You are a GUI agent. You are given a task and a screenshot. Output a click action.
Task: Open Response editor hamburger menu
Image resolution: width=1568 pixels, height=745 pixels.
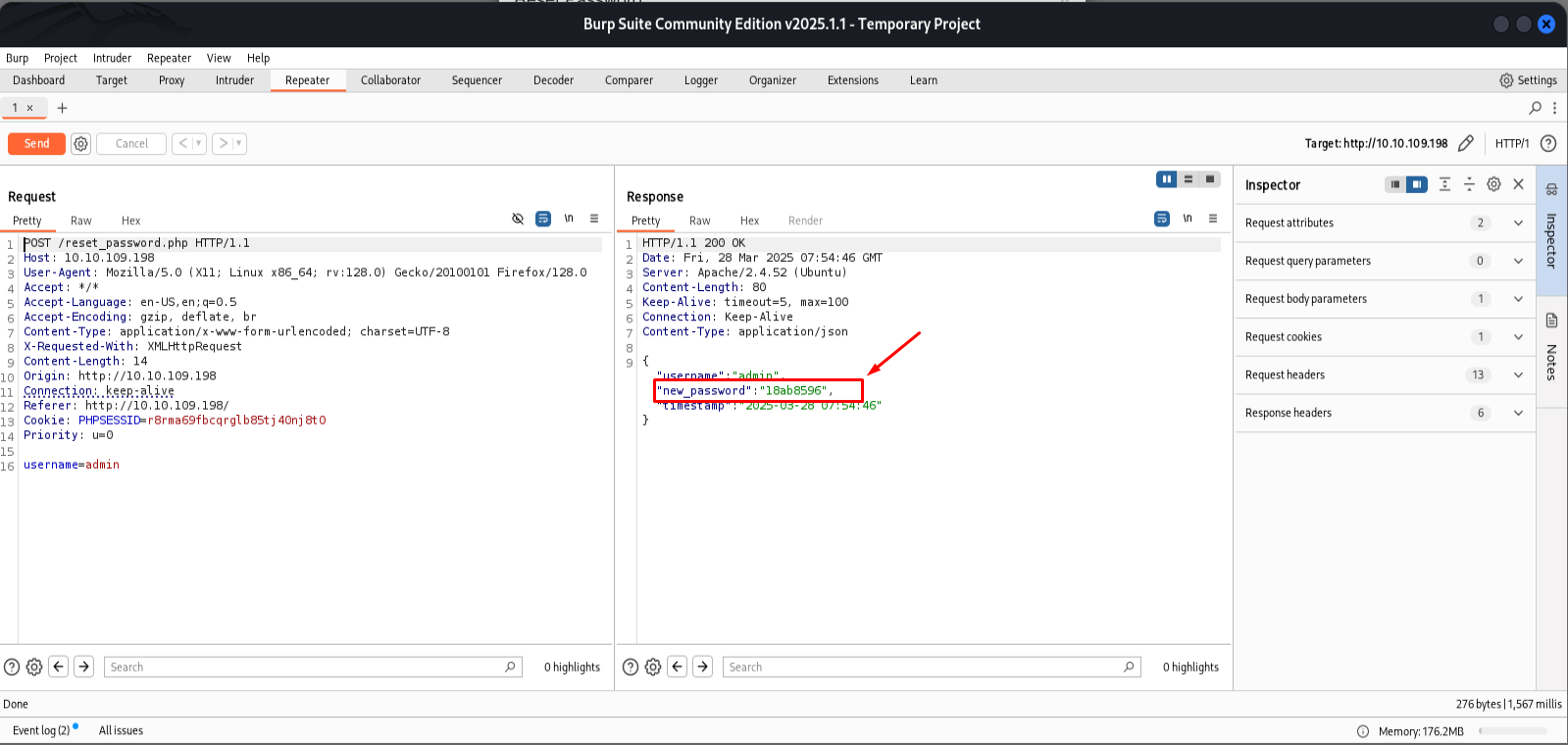pos(1213,219)
